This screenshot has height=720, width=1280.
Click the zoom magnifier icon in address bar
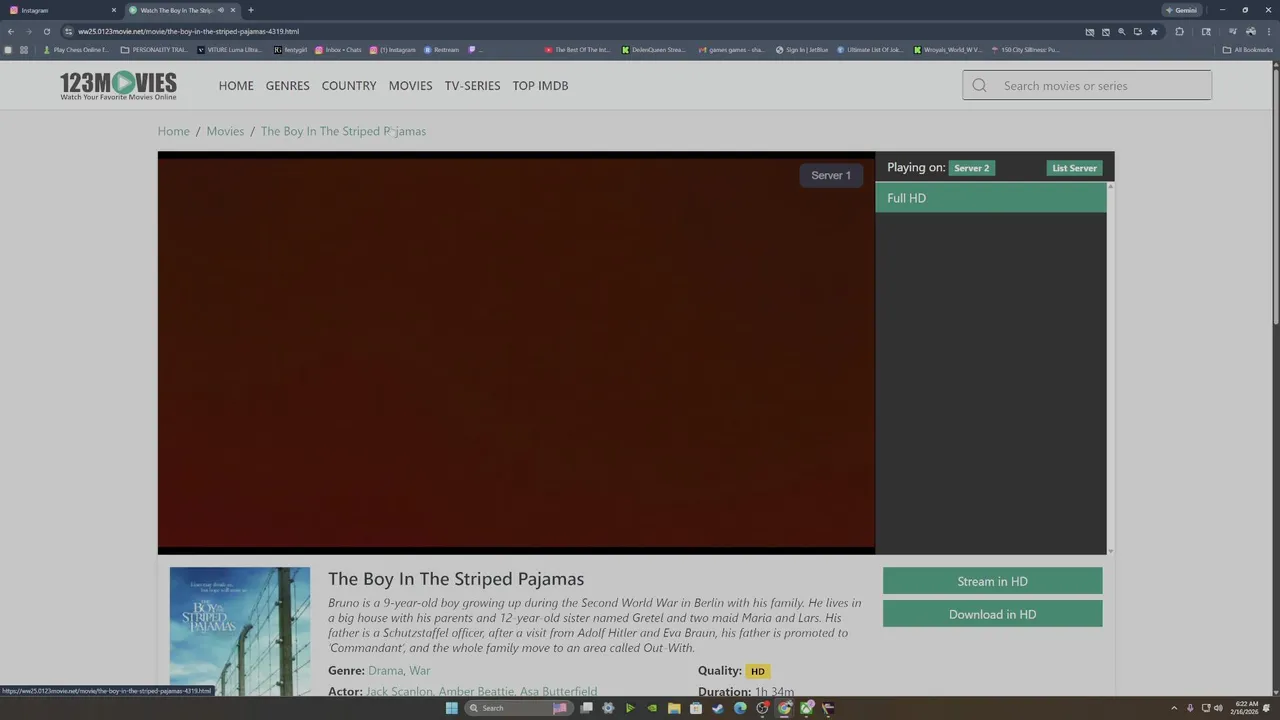coord(1121,31)
